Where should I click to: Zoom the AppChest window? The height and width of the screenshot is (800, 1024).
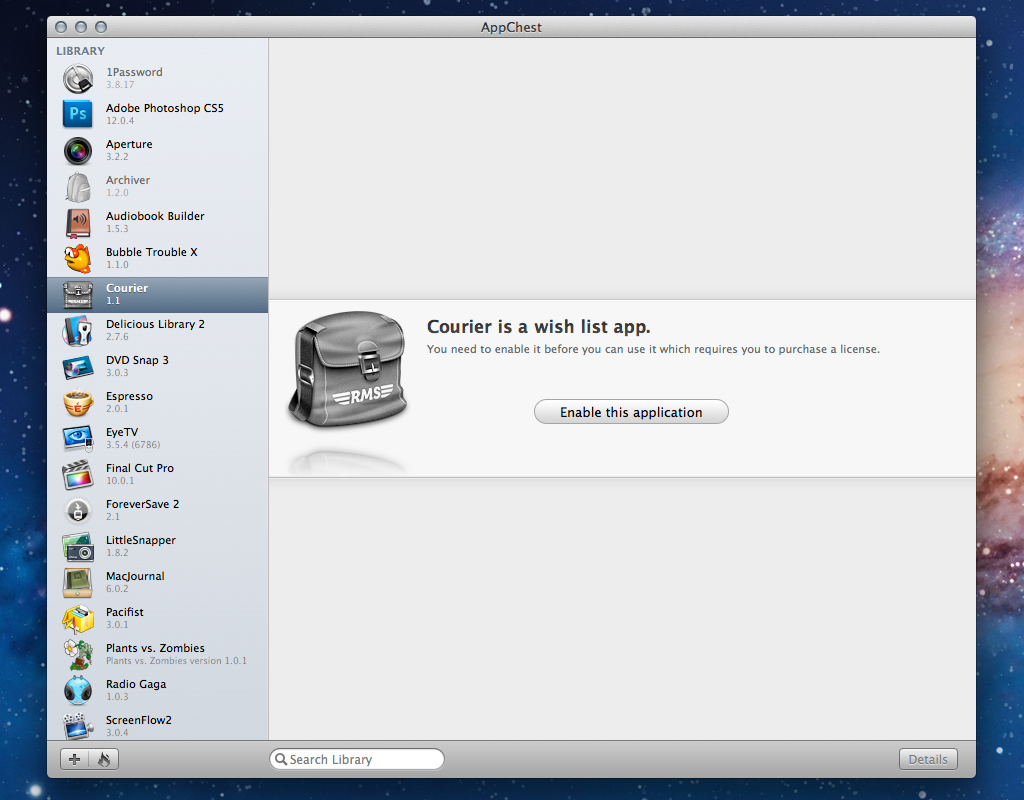point(101,27)
